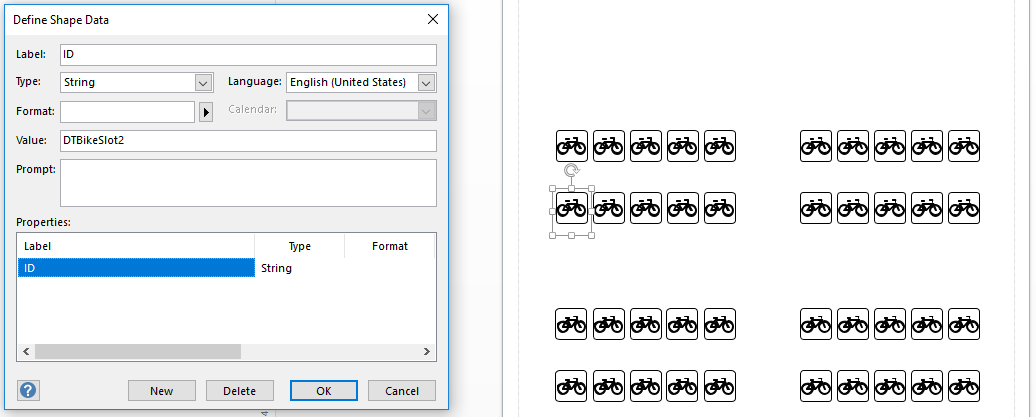The height and width of the screenshot is (417, 1036).
Task: Click the Delete button
Action: pyautogui.click(x=239, y=391)
